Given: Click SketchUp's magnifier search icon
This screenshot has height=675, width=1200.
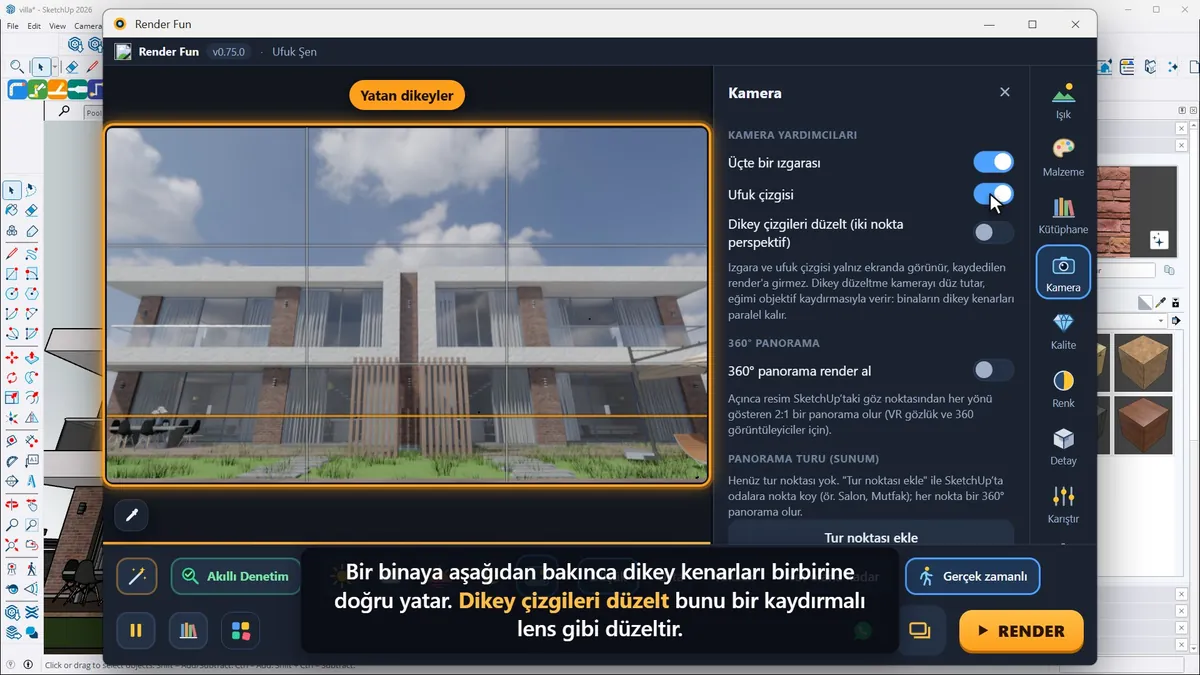Looking at the screenshot, I should click(17, 67).
